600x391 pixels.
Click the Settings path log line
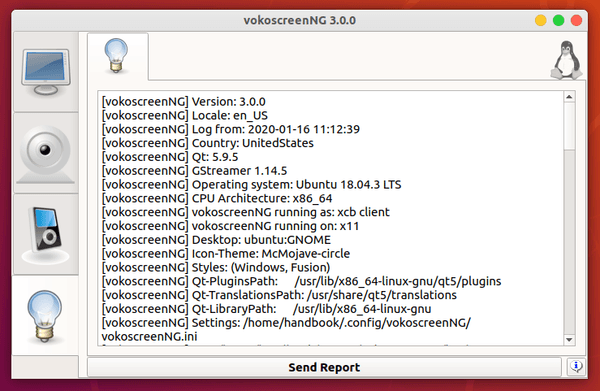pos(286,329)
